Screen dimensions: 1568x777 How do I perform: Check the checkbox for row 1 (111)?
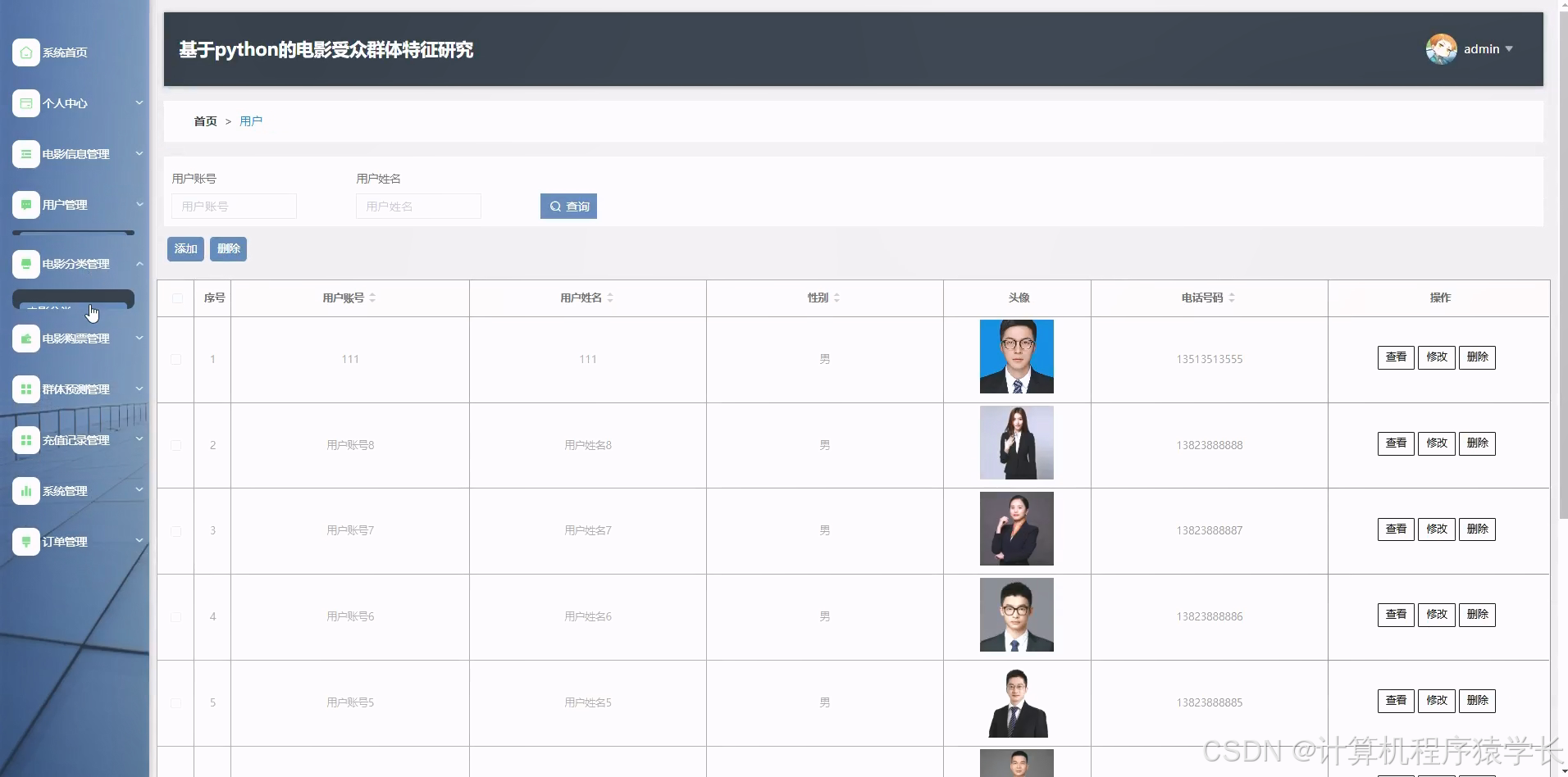175,359
